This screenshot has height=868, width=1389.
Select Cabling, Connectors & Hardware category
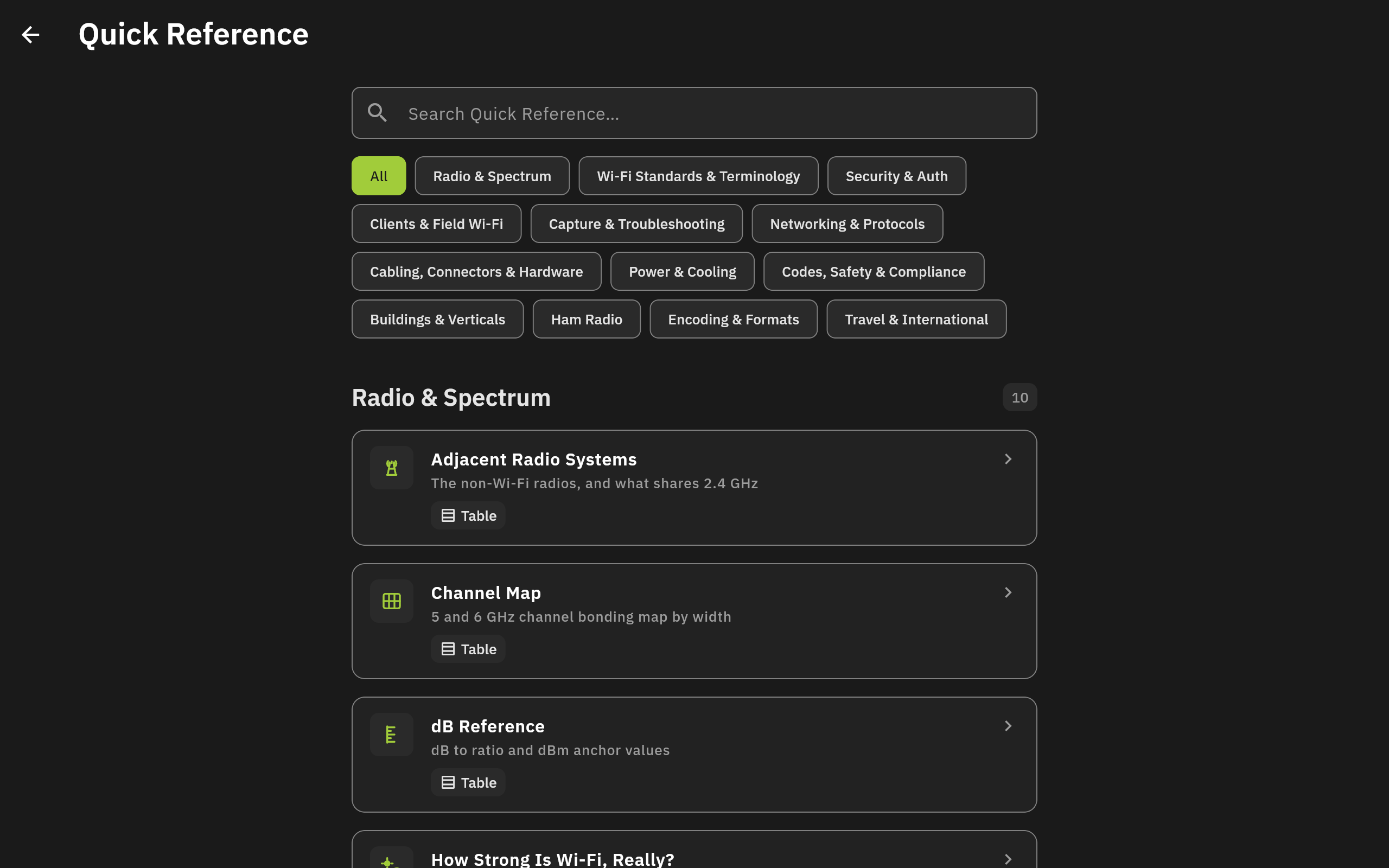(x=476, y=272)
